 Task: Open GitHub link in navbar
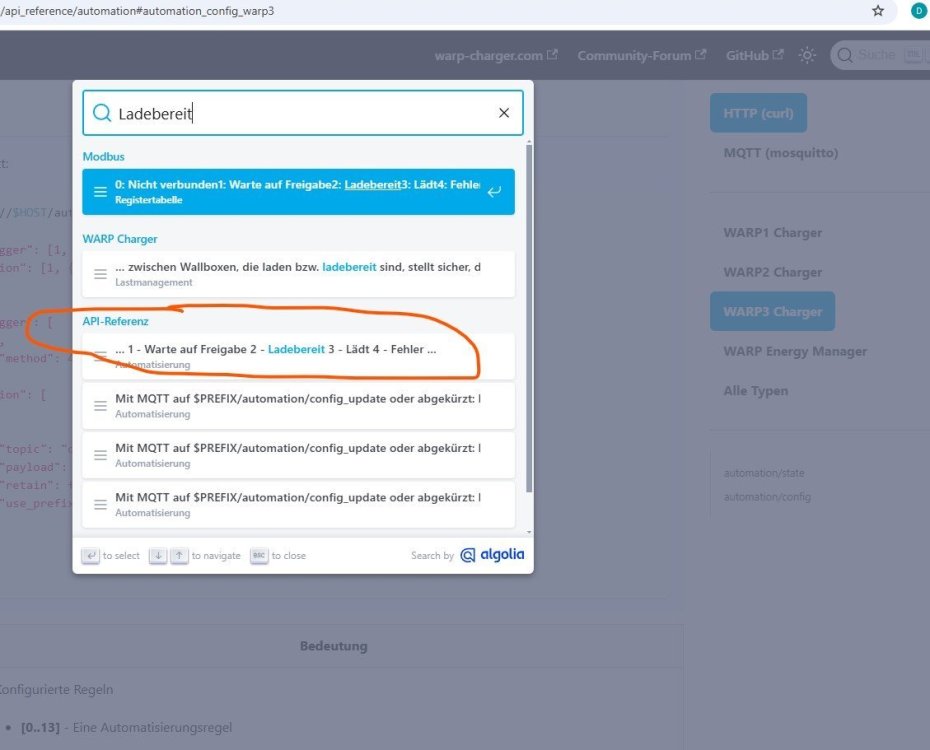tap(754, 56)
